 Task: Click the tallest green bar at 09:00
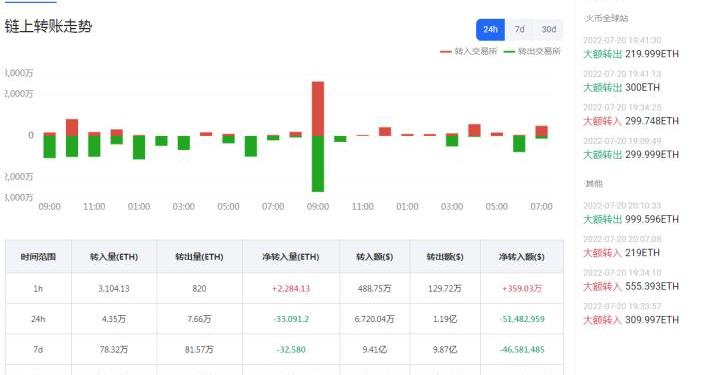tap(318, 164)
